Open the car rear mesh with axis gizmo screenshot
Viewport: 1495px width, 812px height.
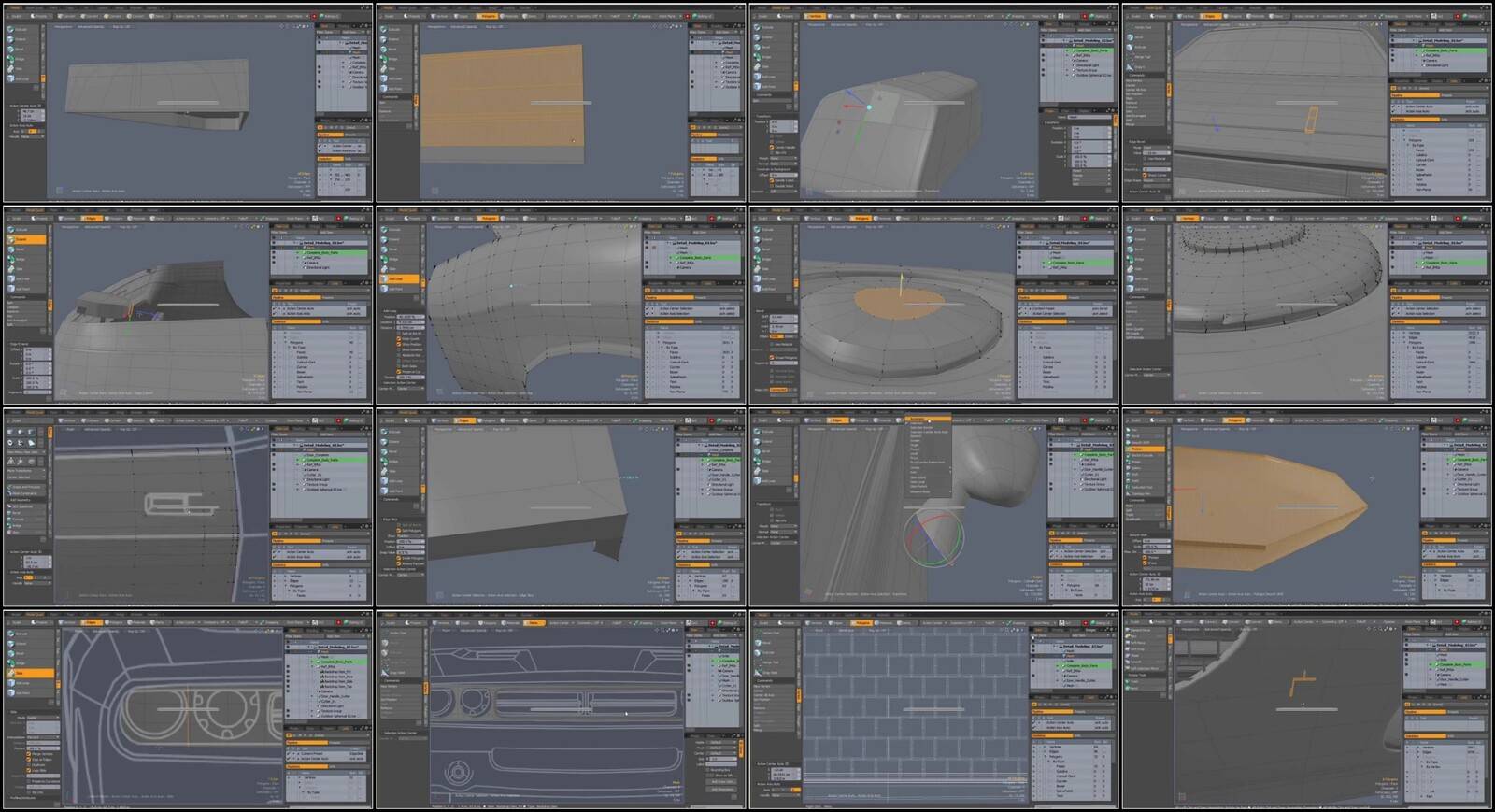tap(934, 103)
